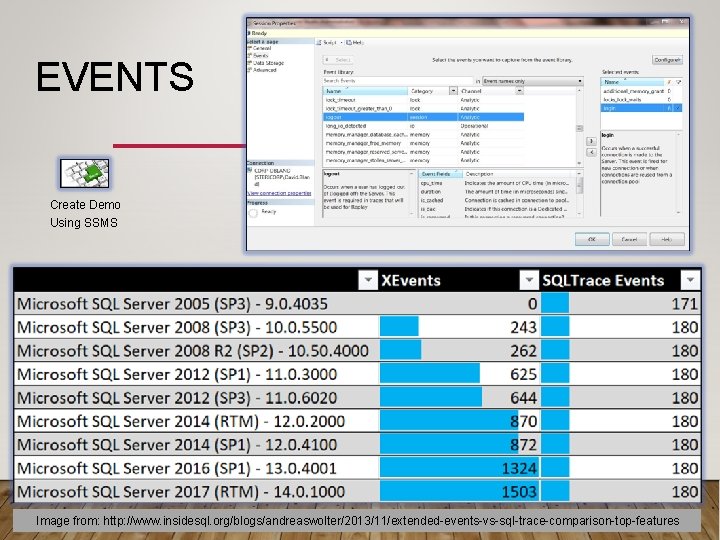The width and height of the screenshot is (720, 540).
Task: Click the greyed Select back button
Action: click(338, 60)
